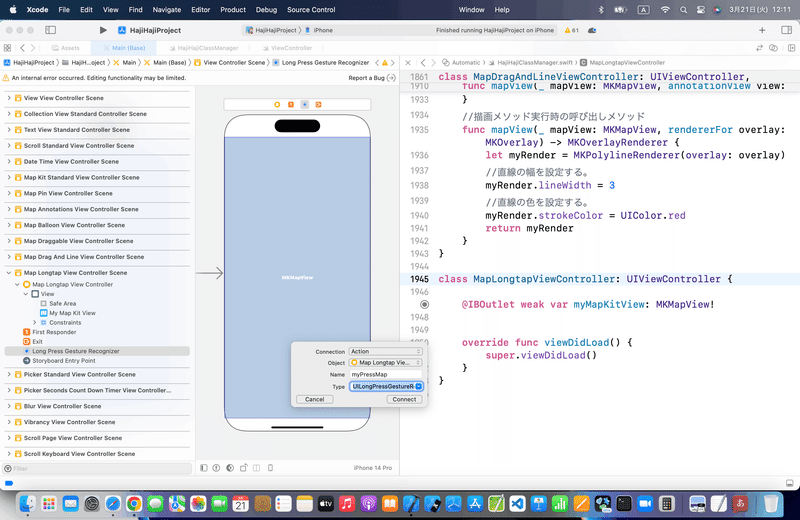Click the Name field myPressMap
This screenshot has height=520, width=800.
[x=386, y=374]
